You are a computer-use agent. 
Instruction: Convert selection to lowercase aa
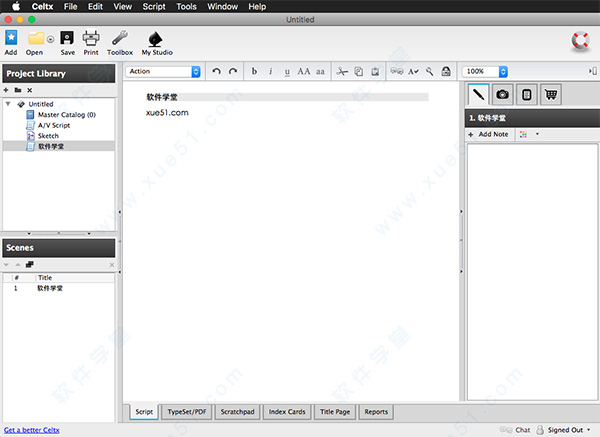point(320,72)
